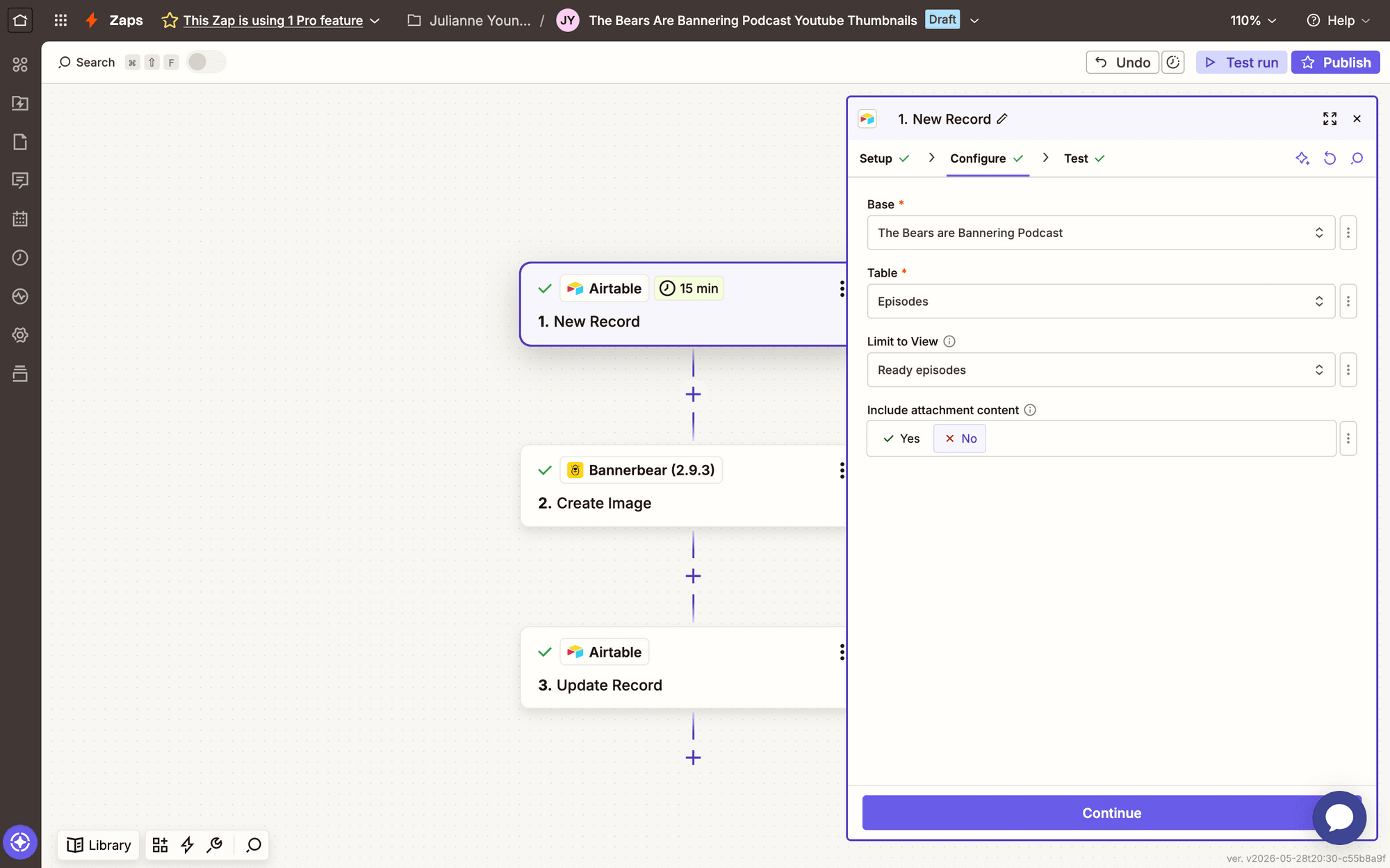The width and height of the screenshot is (1390, 868).
Task: Open the sidebar versions stack icon
Action: [20, 373]
